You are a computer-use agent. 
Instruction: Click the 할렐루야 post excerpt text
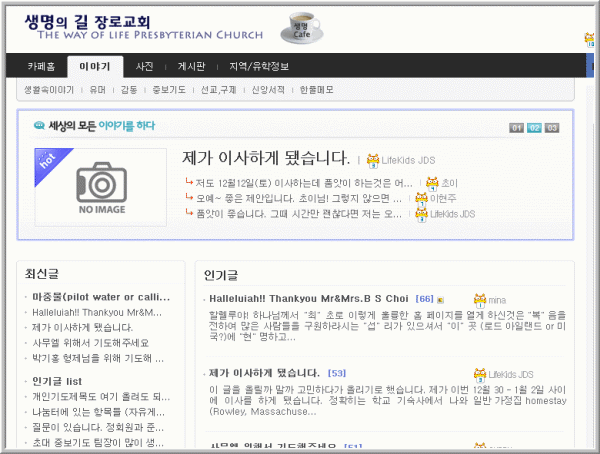click(387, 326)
